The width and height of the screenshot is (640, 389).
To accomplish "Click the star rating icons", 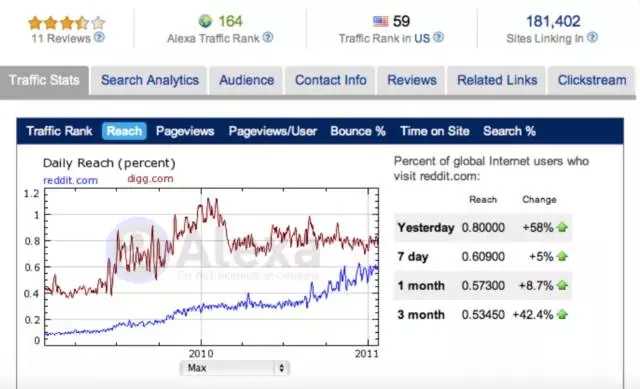I will point(67,23).
